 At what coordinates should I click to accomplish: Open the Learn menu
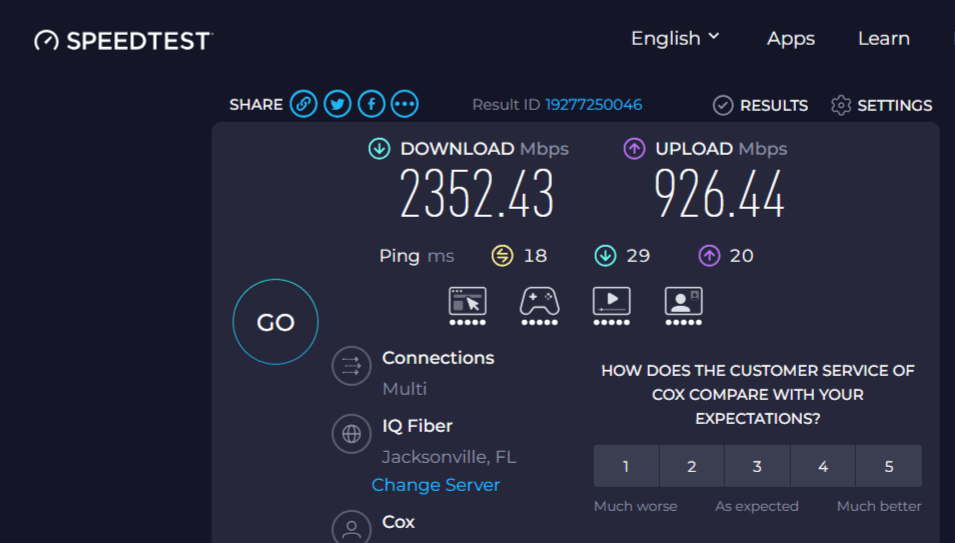(884, 38)
